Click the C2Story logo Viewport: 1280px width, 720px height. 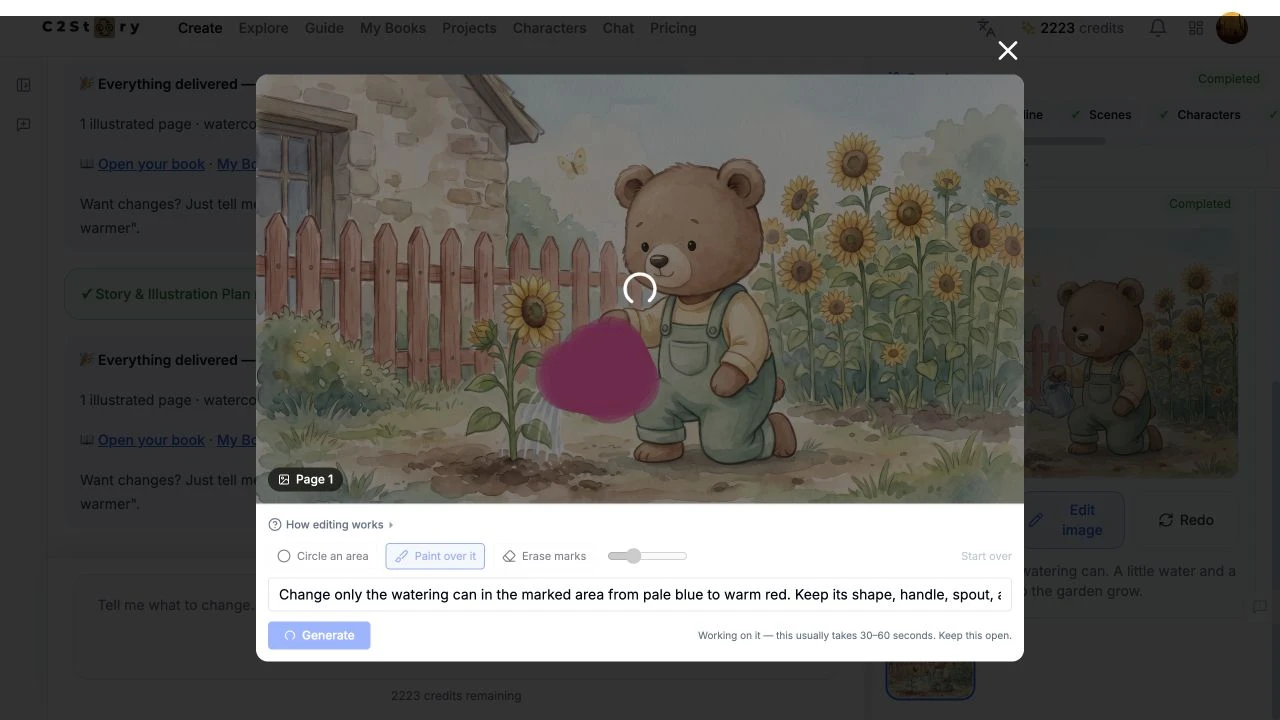click(91, 28)
